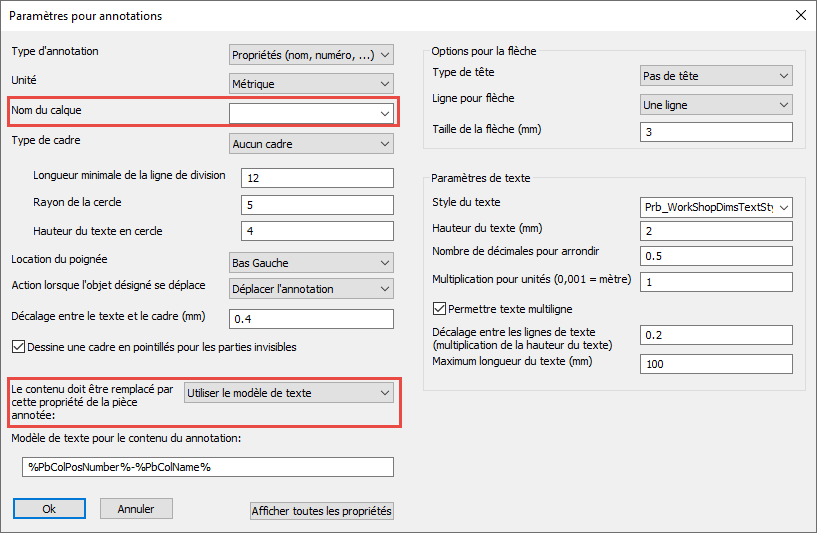Click the Taille de la flèche field

coord(715,133)
